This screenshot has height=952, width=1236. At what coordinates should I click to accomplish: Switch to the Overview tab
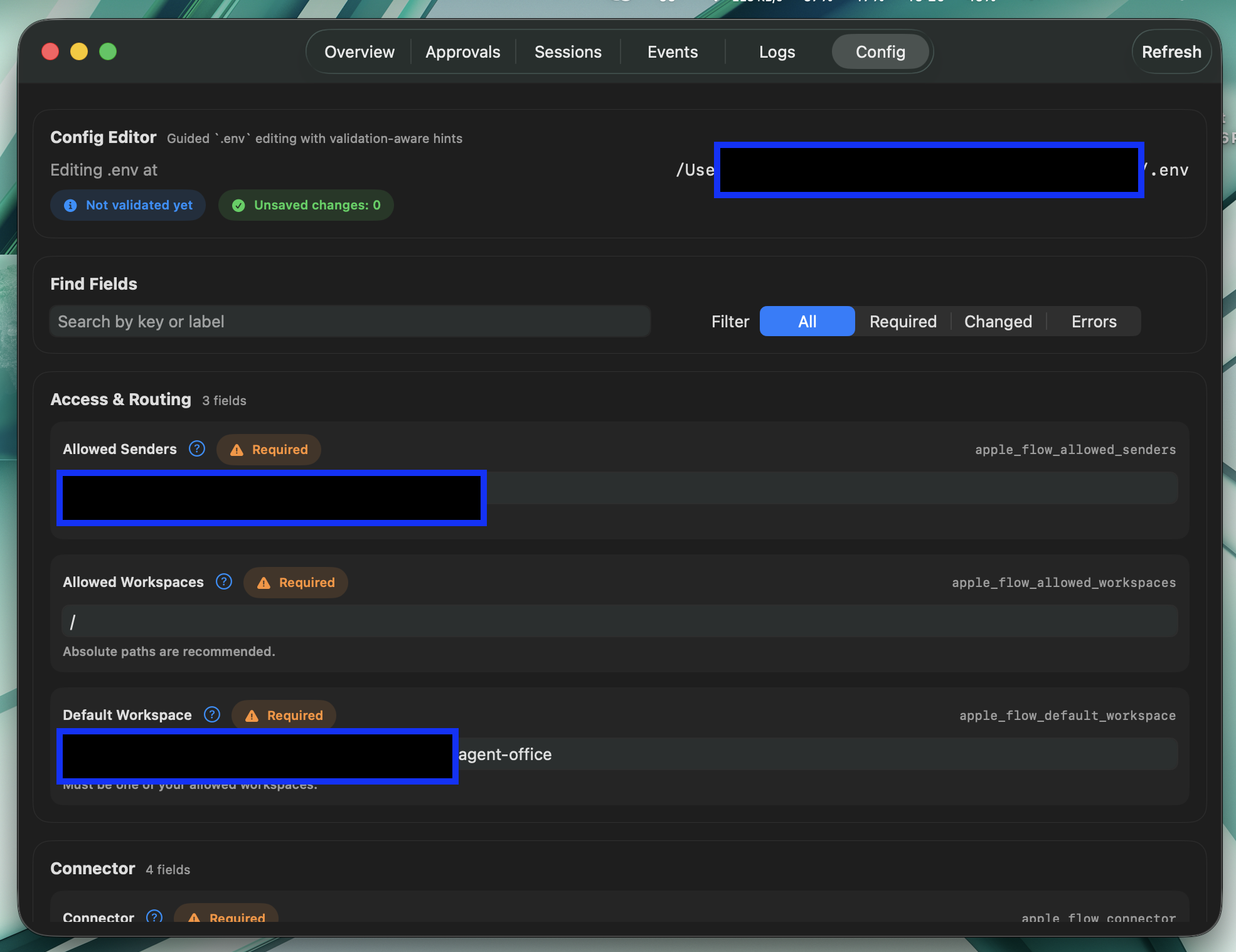(x=360, y=51)
